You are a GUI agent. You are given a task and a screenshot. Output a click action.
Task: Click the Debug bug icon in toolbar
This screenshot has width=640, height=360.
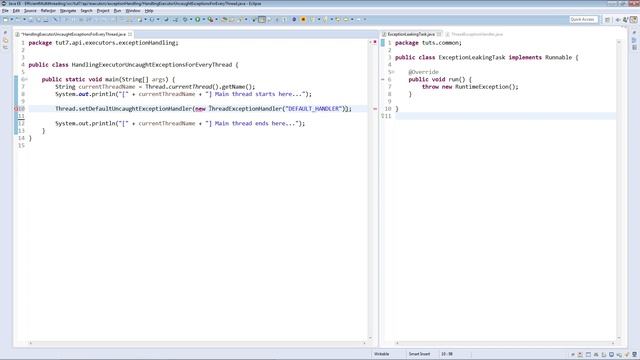pos(185,19)
